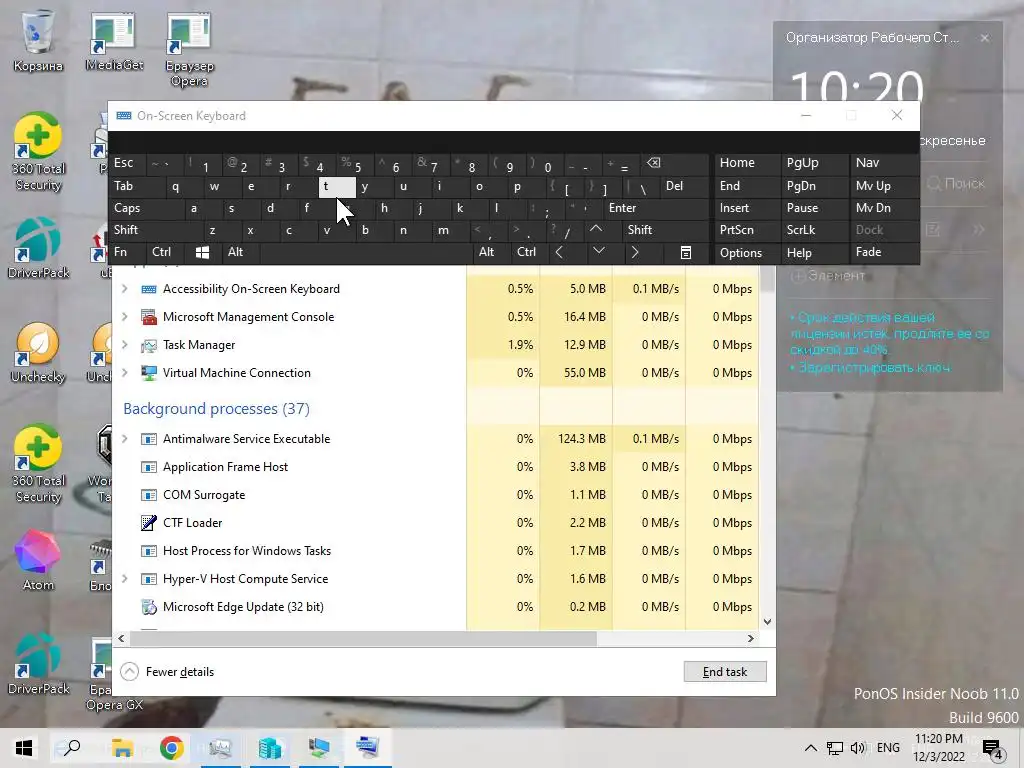Click the down arrow of Task Manager's vertical scrollbar
The width and height of the screenshot is (1024, 768).
[767, 622]
